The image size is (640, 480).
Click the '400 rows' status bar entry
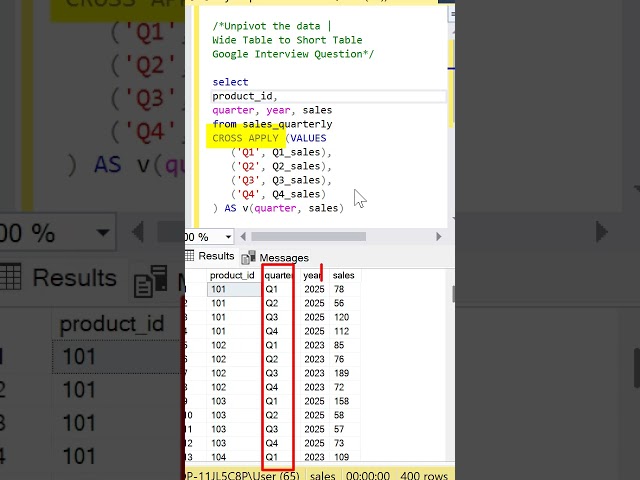[x=424, y=476]
